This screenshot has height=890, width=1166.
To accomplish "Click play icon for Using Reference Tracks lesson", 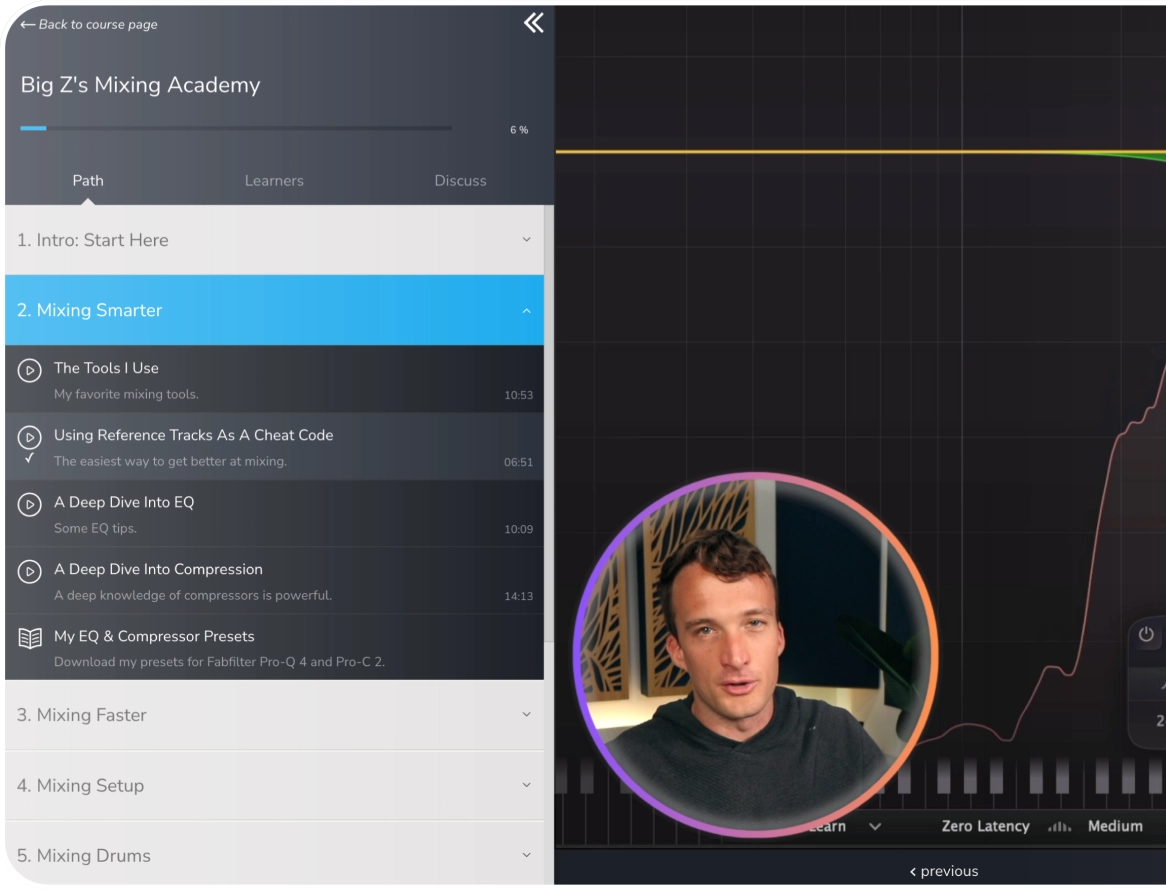I will [30, 437].
